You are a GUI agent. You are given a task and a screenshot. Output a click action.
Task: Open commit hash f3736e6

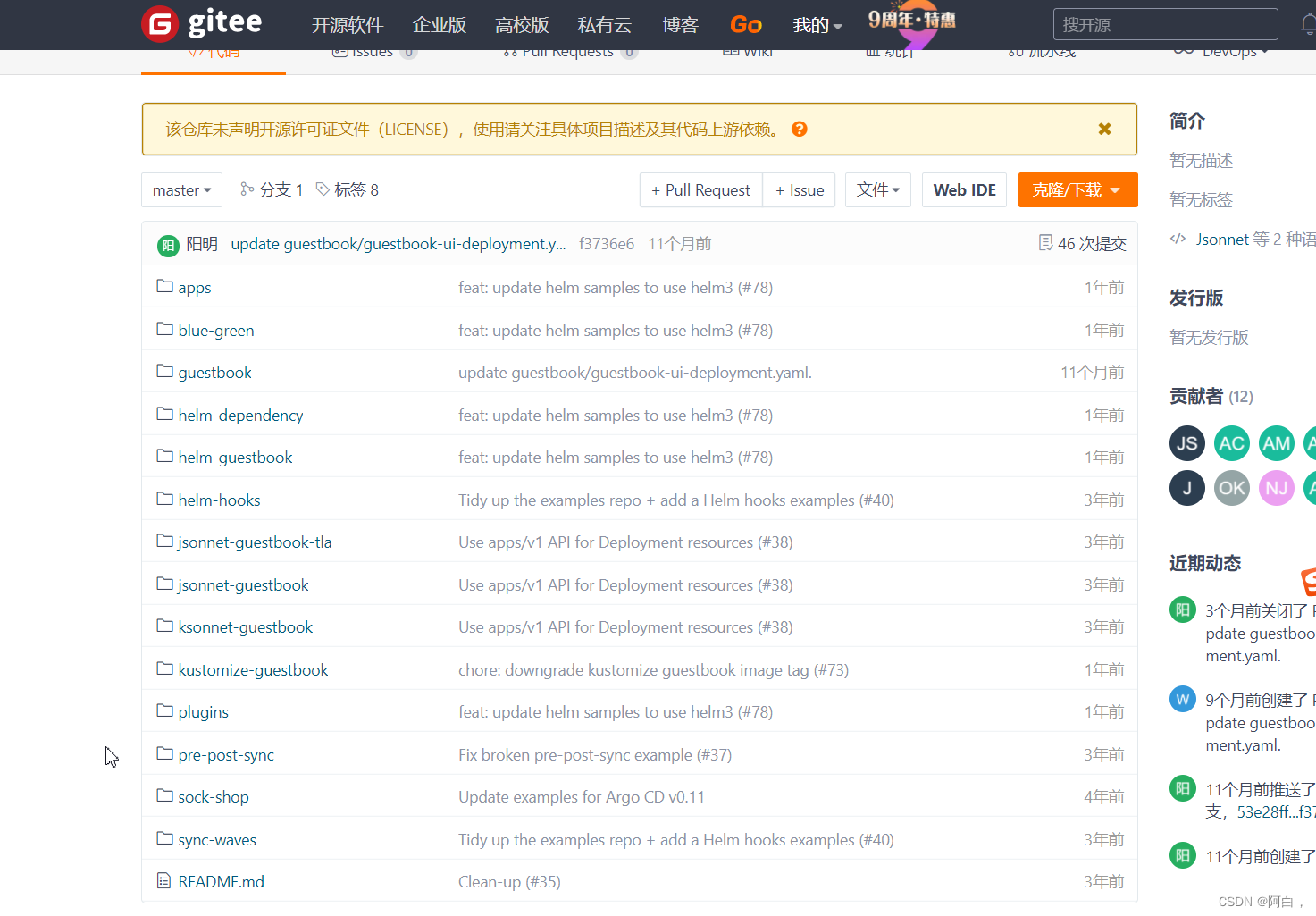point(607,243)
